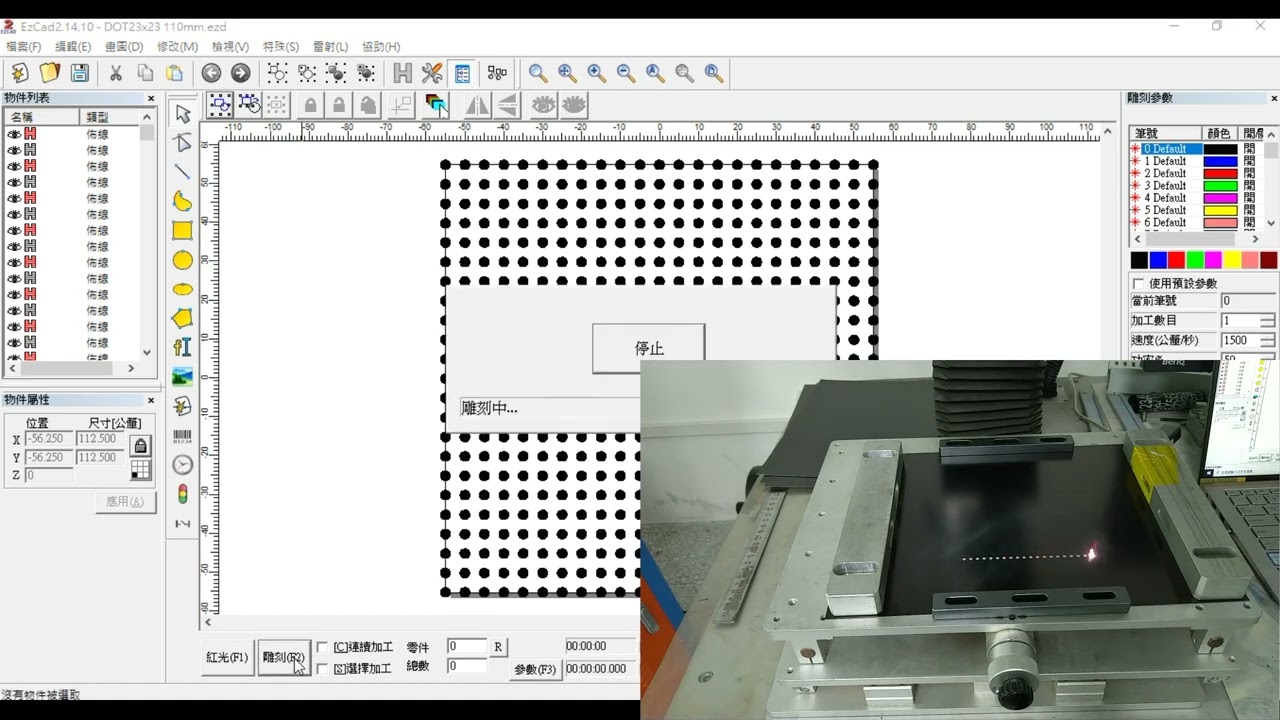Click the magnifier zoom window icon

click(538, 73)
